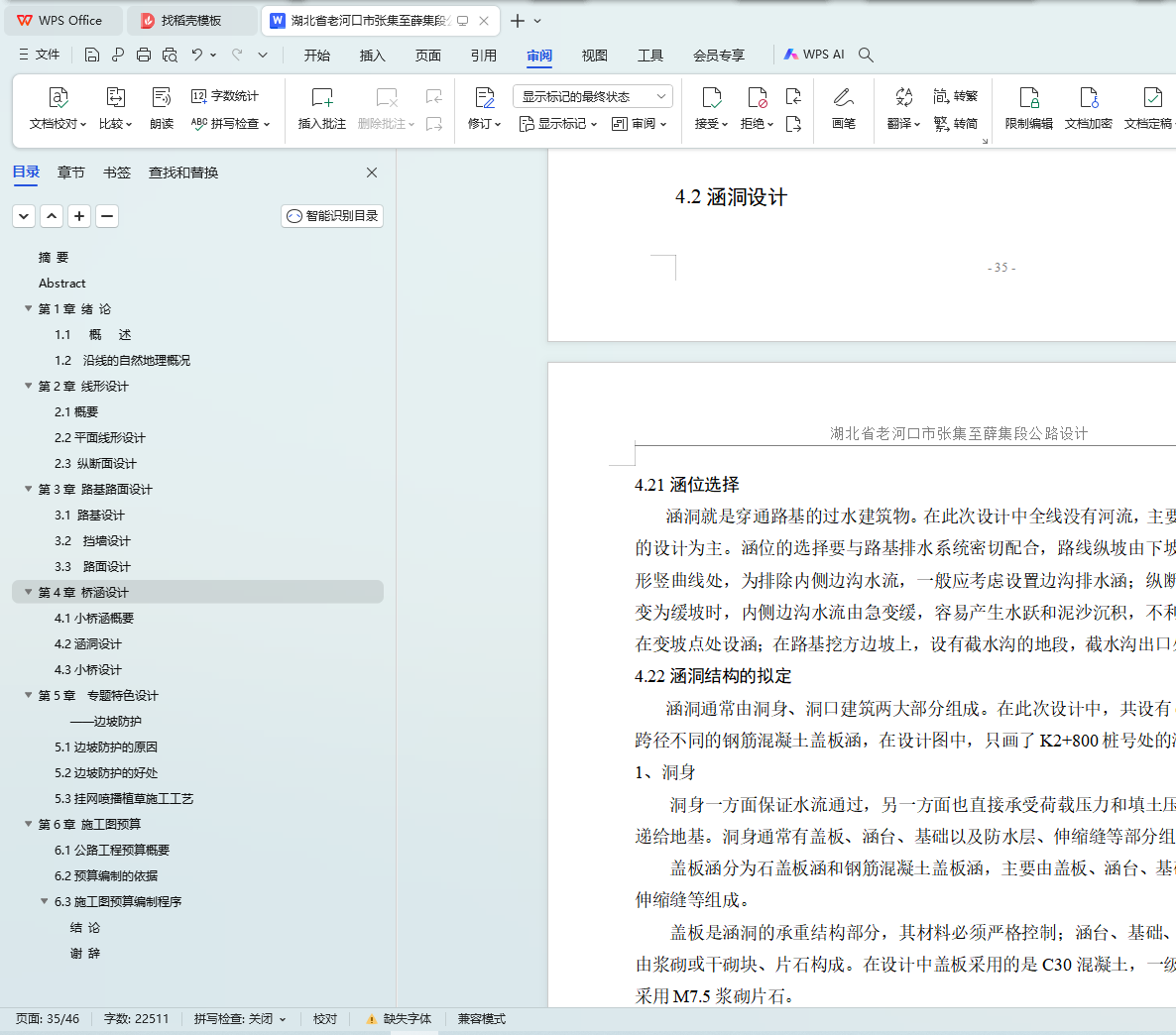The image size is (1176, 1035).
Task: Open 字数统计 word count
Action: tap(225, 96)
